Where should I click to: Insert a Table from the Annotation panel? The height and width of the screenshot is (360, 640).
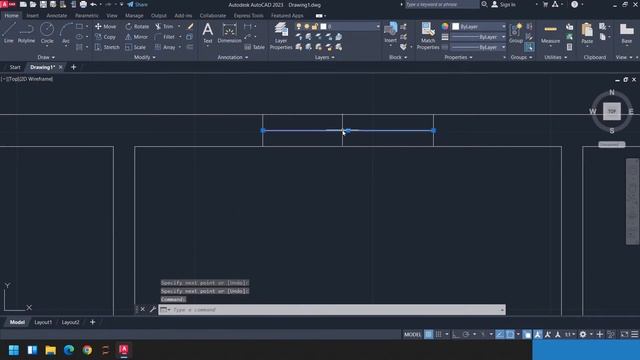click(x=255, y=47)
